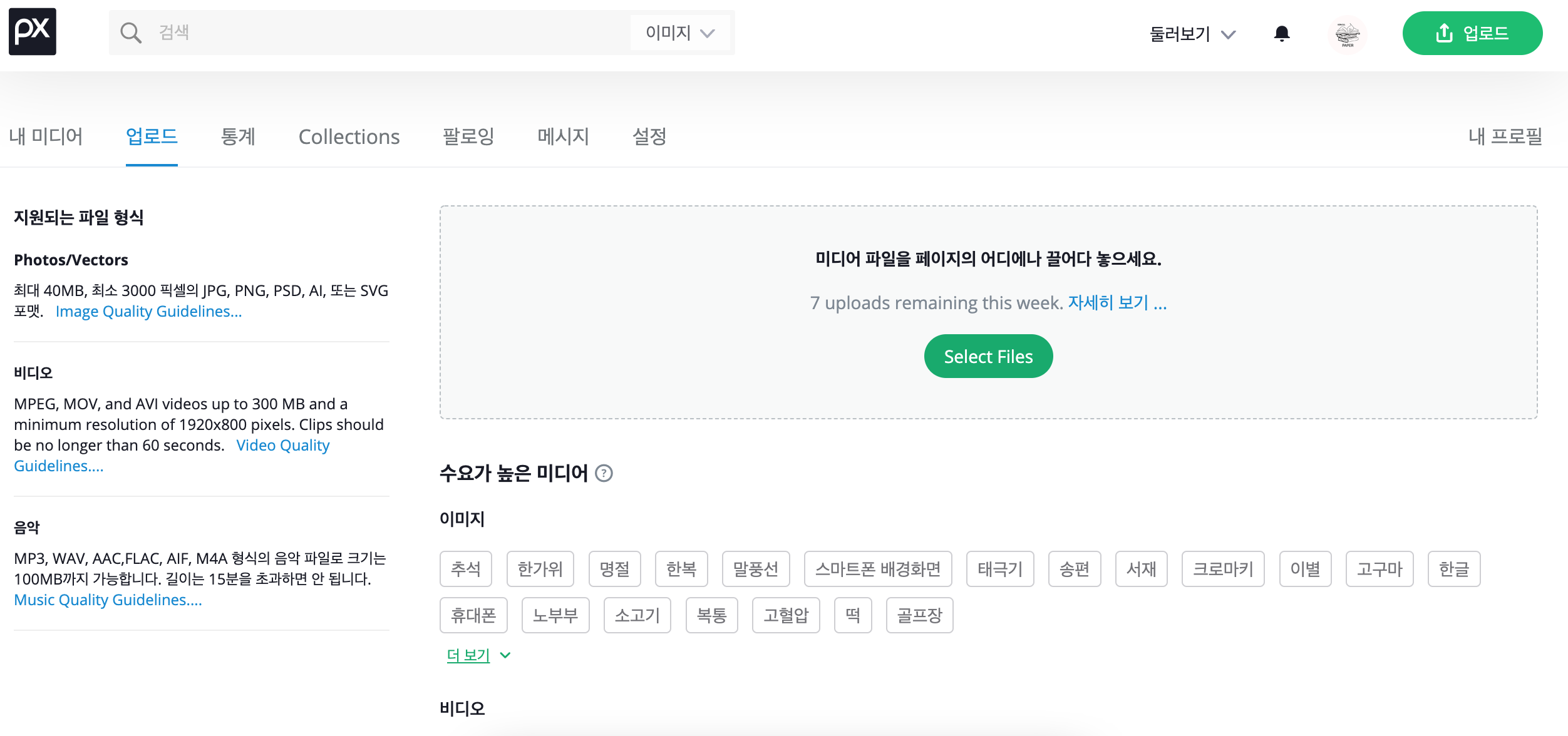Click the green 업로드 upload button
Image resolution: width=1568 pixels, height=736 pixels.
point(1472,33)
